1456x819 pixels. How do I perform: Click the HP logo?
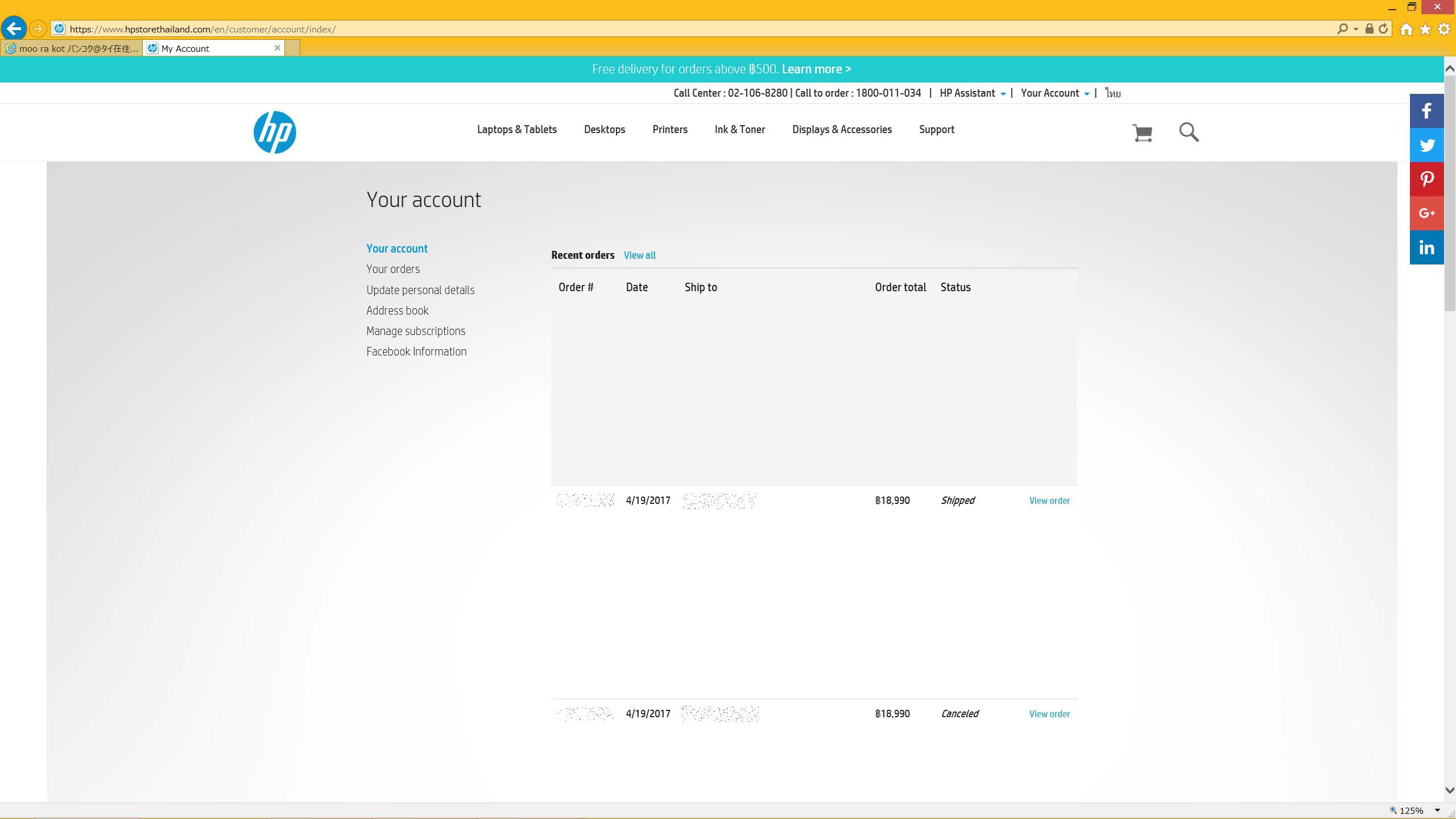[x=275, y=132]
